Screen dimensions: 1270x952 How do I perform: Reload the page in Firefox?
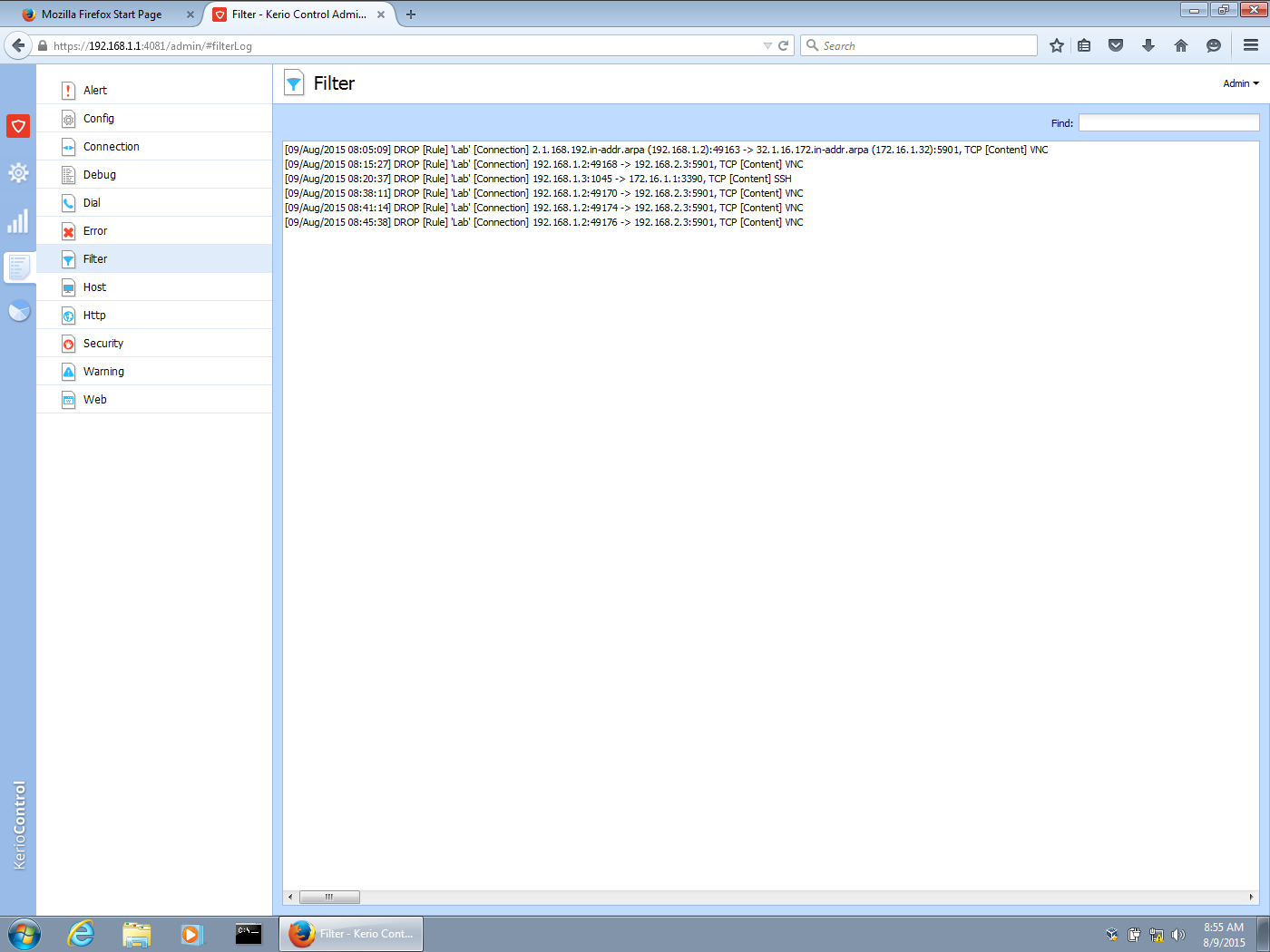click(783, 45)
